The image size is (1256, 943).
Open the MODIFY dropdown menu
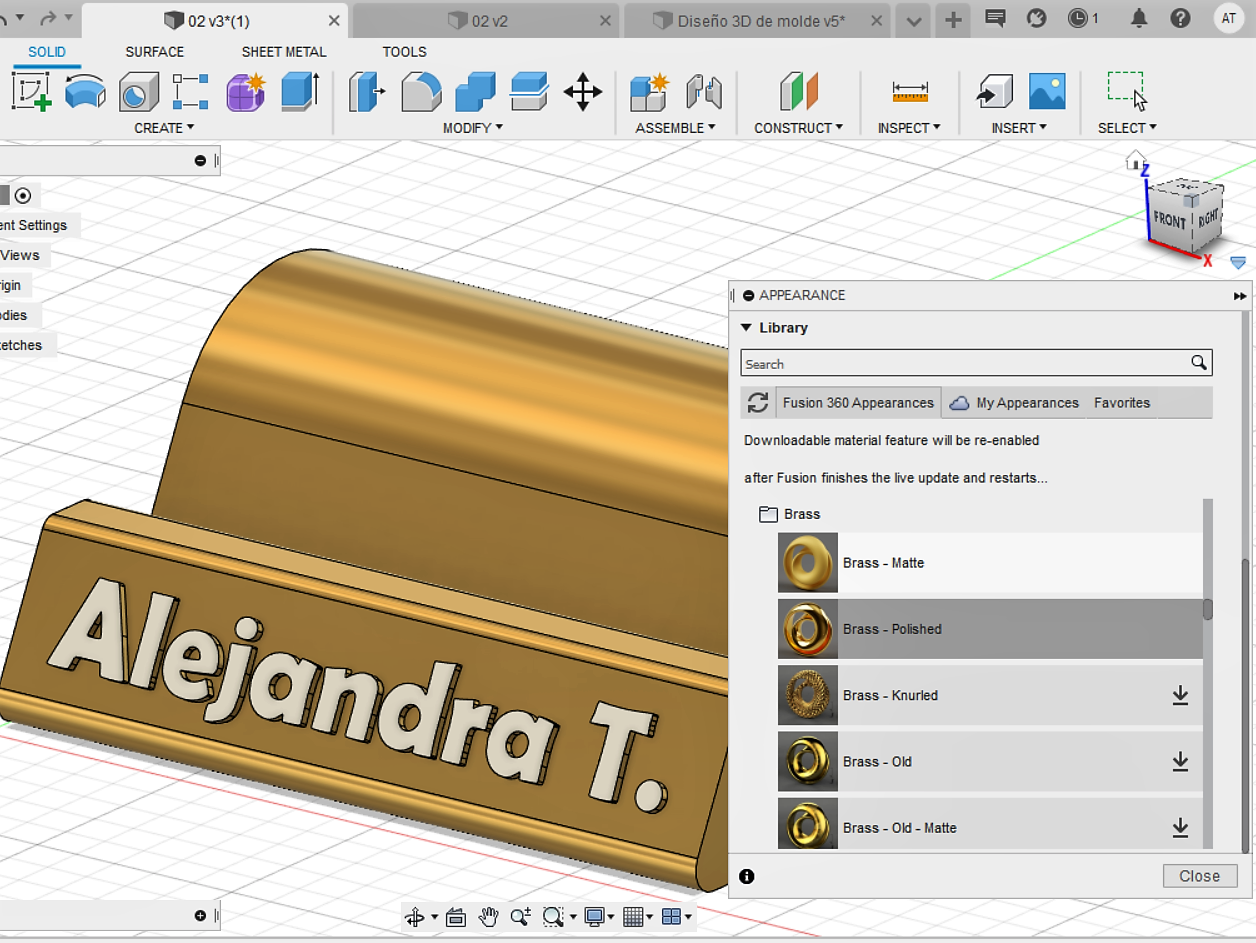pyautogui.click(x=473, y=128)
